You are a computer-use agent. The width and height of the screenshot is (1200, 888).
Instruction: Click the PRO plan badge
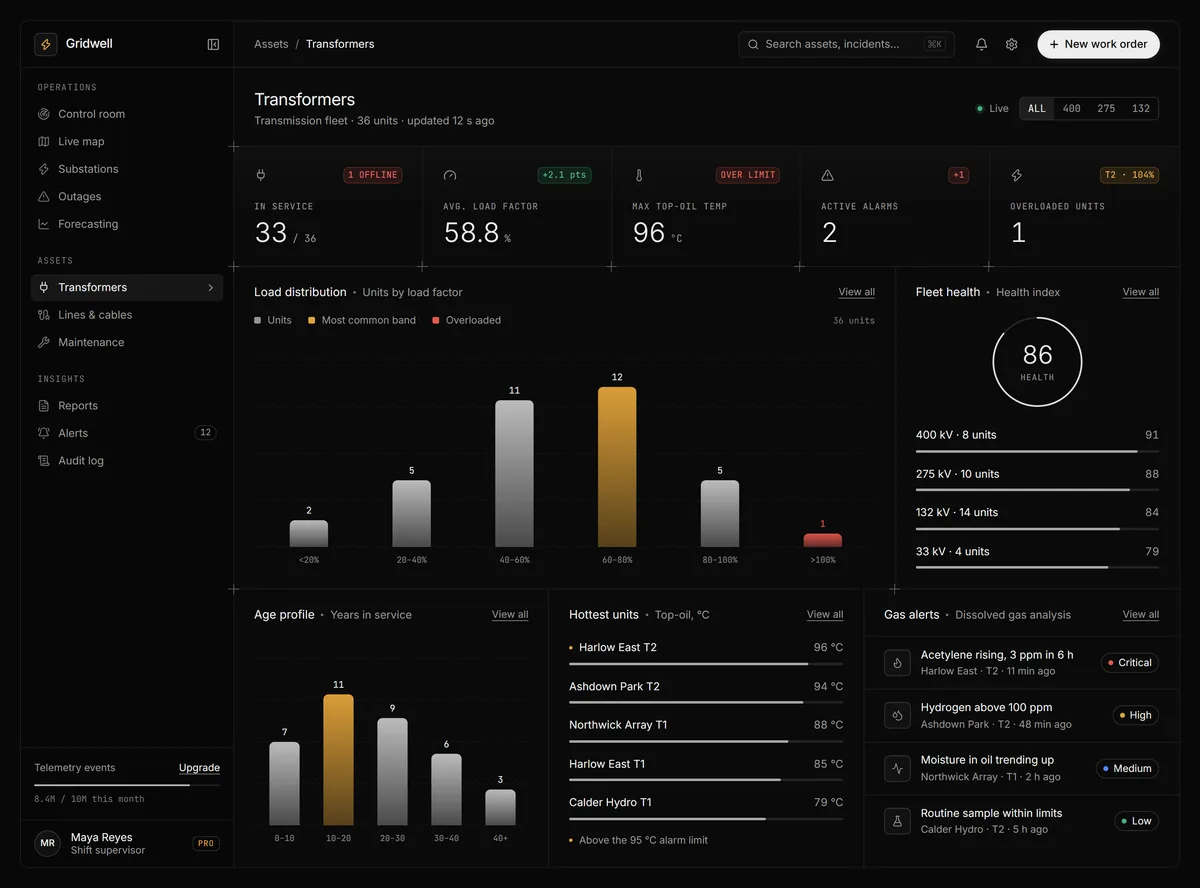[x=206, y=843]
